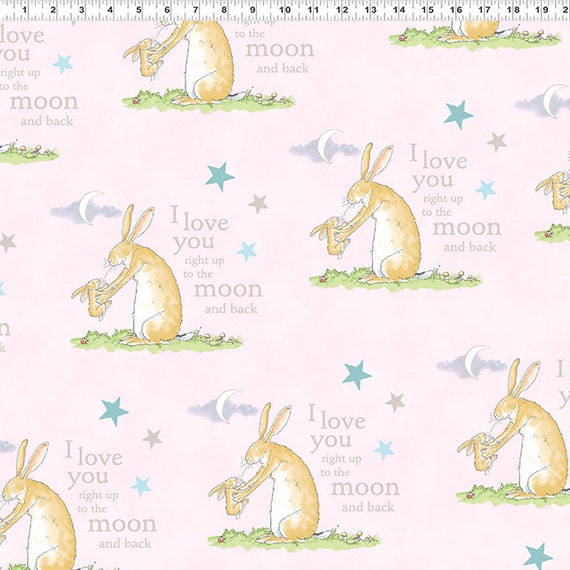Screen dimensions: 570x570
Task: Select ruler mark number 12
Action: click(342, 9)
